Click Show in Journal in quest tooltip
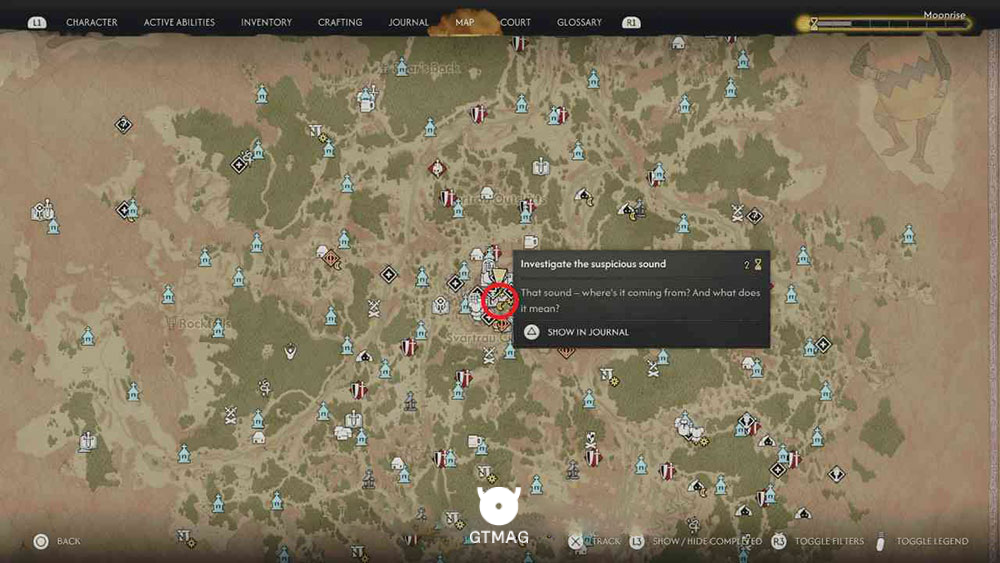This screenshot has height=563, width=1000. coord(588,332)
